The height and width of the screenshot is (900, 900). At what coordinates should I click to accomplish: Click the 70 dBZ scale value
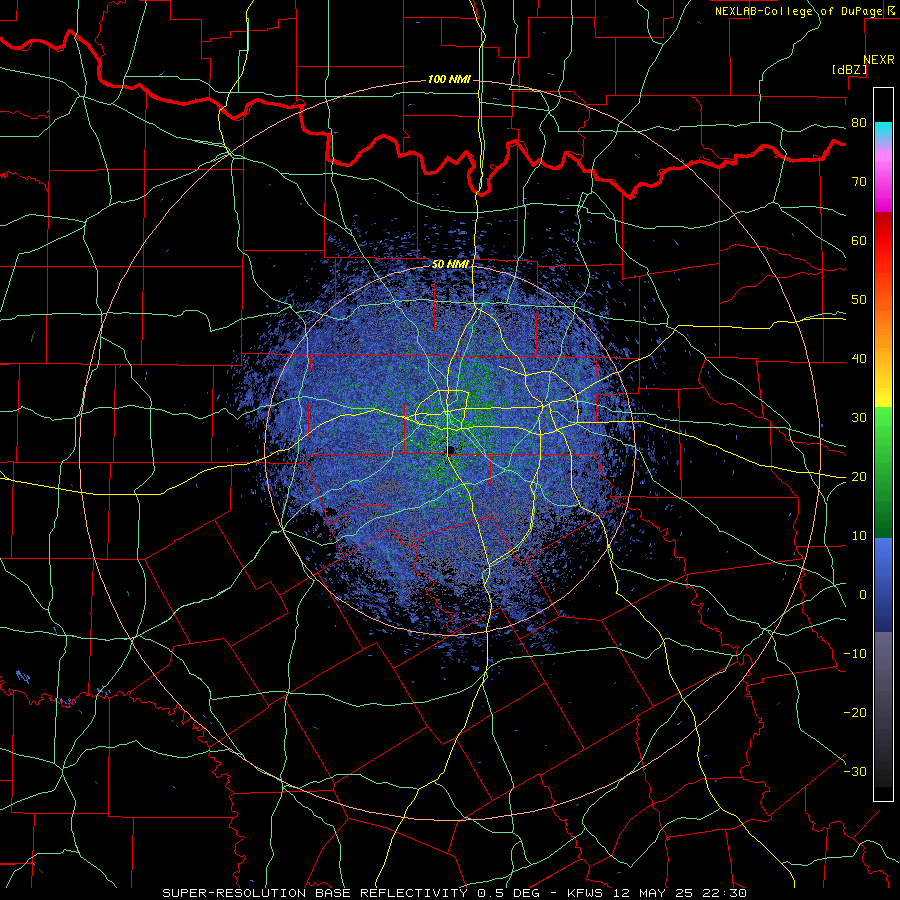point(859,182)
